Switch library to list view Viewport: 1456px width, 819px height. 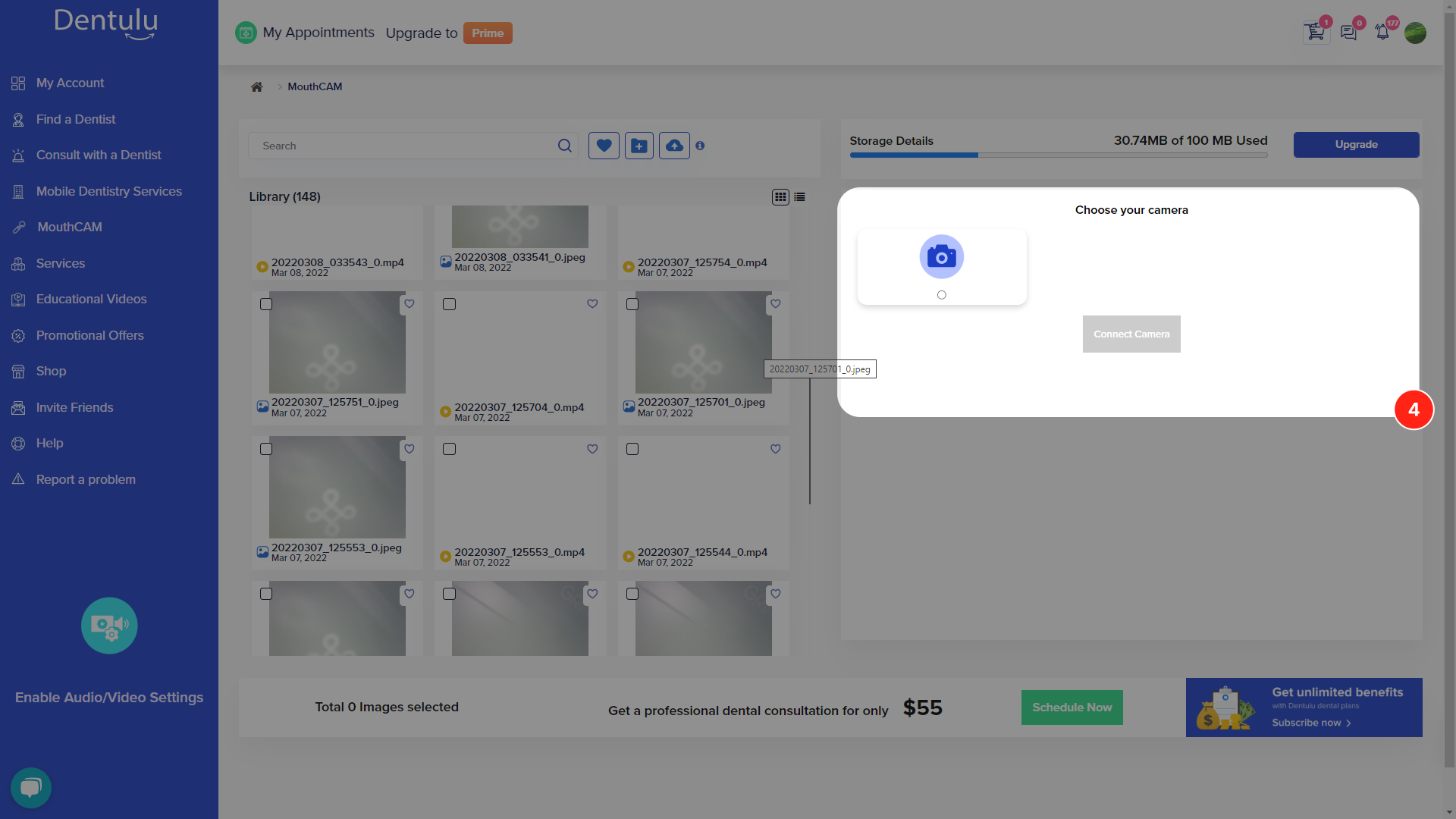click(x=799, y=197)
